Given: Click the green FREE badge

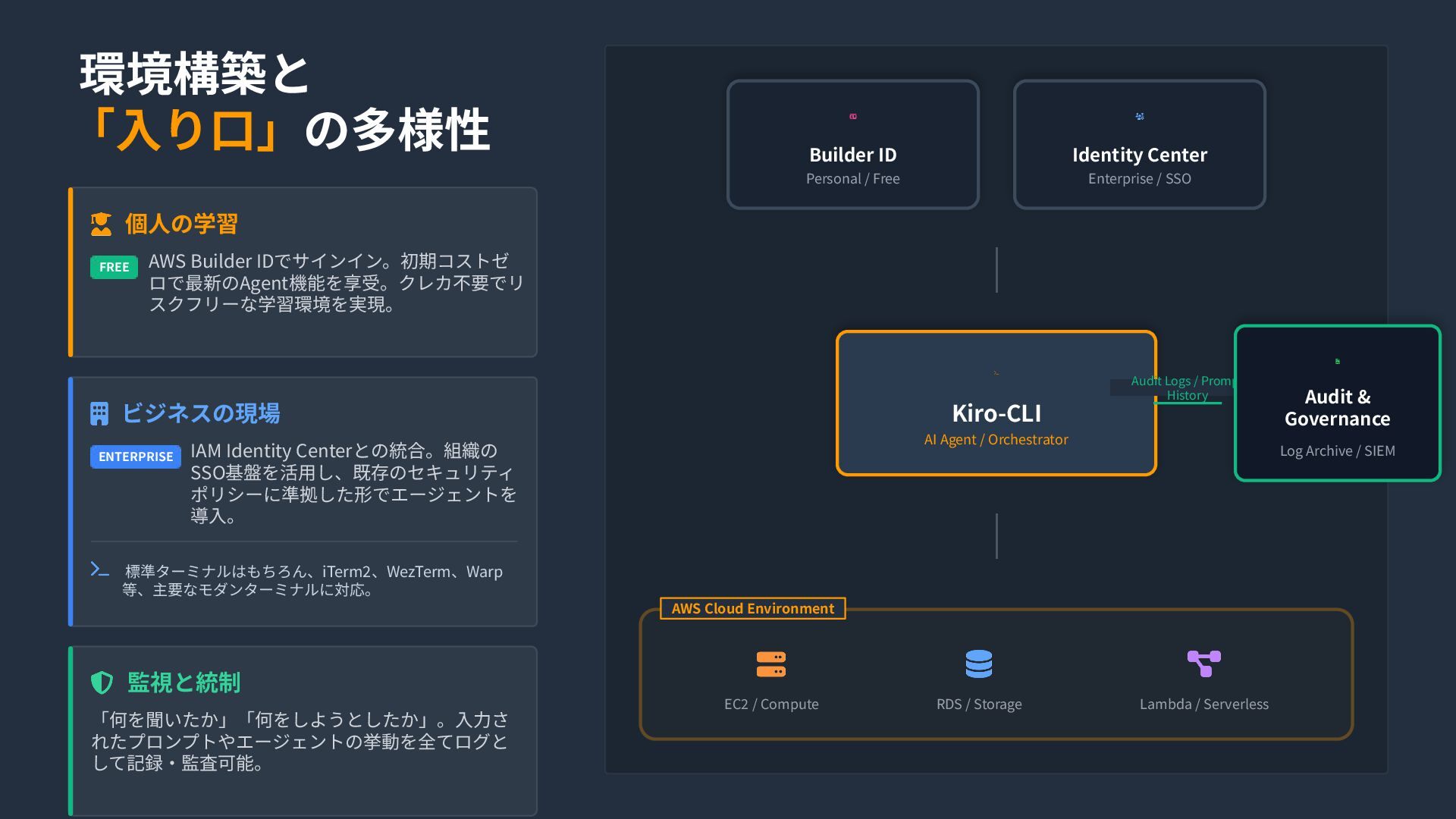Looking at the screenshot, I should pos(114,268).
